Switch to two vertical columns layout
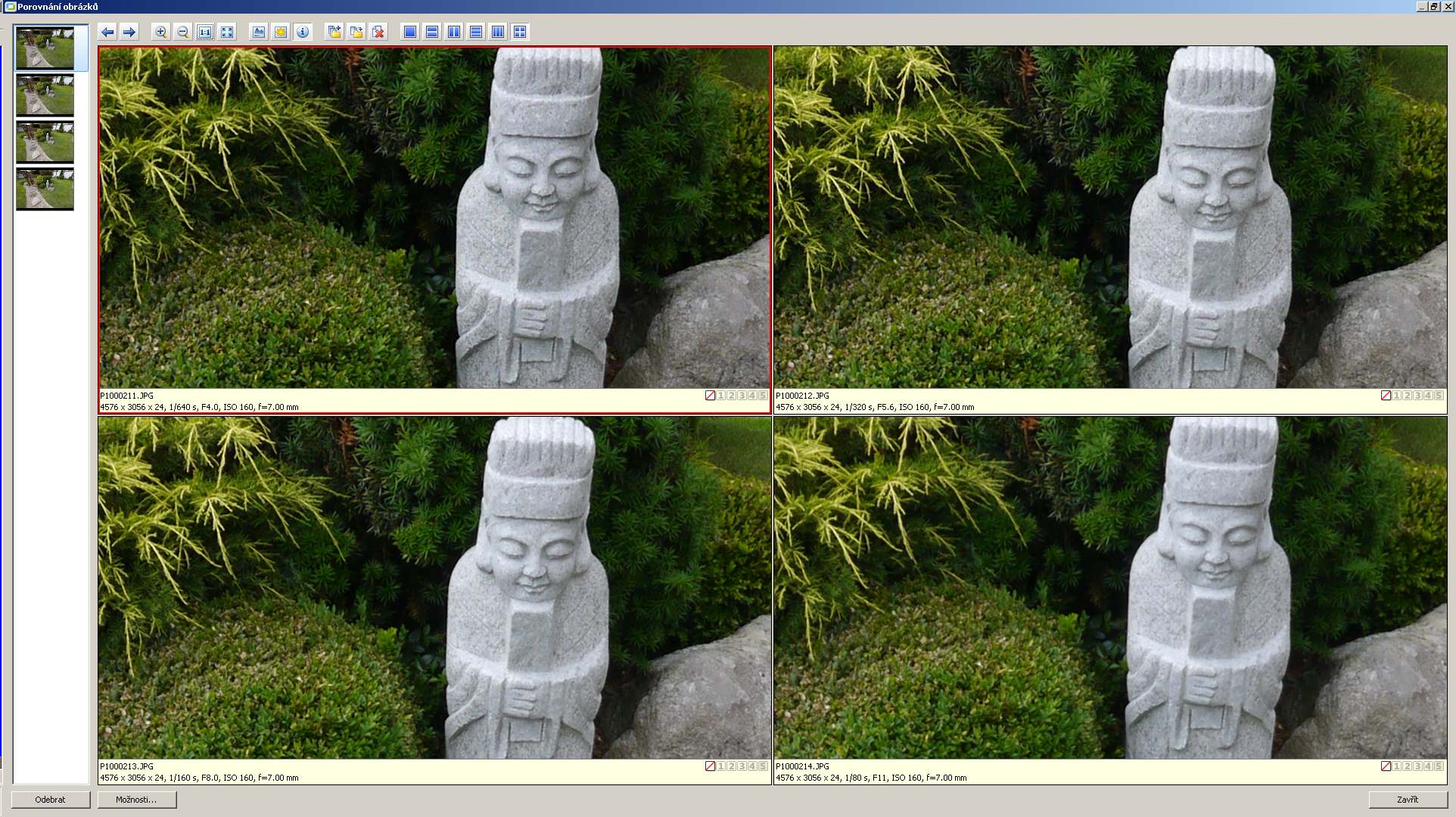This screenshot has width=1456, height=817. point(453,32)
